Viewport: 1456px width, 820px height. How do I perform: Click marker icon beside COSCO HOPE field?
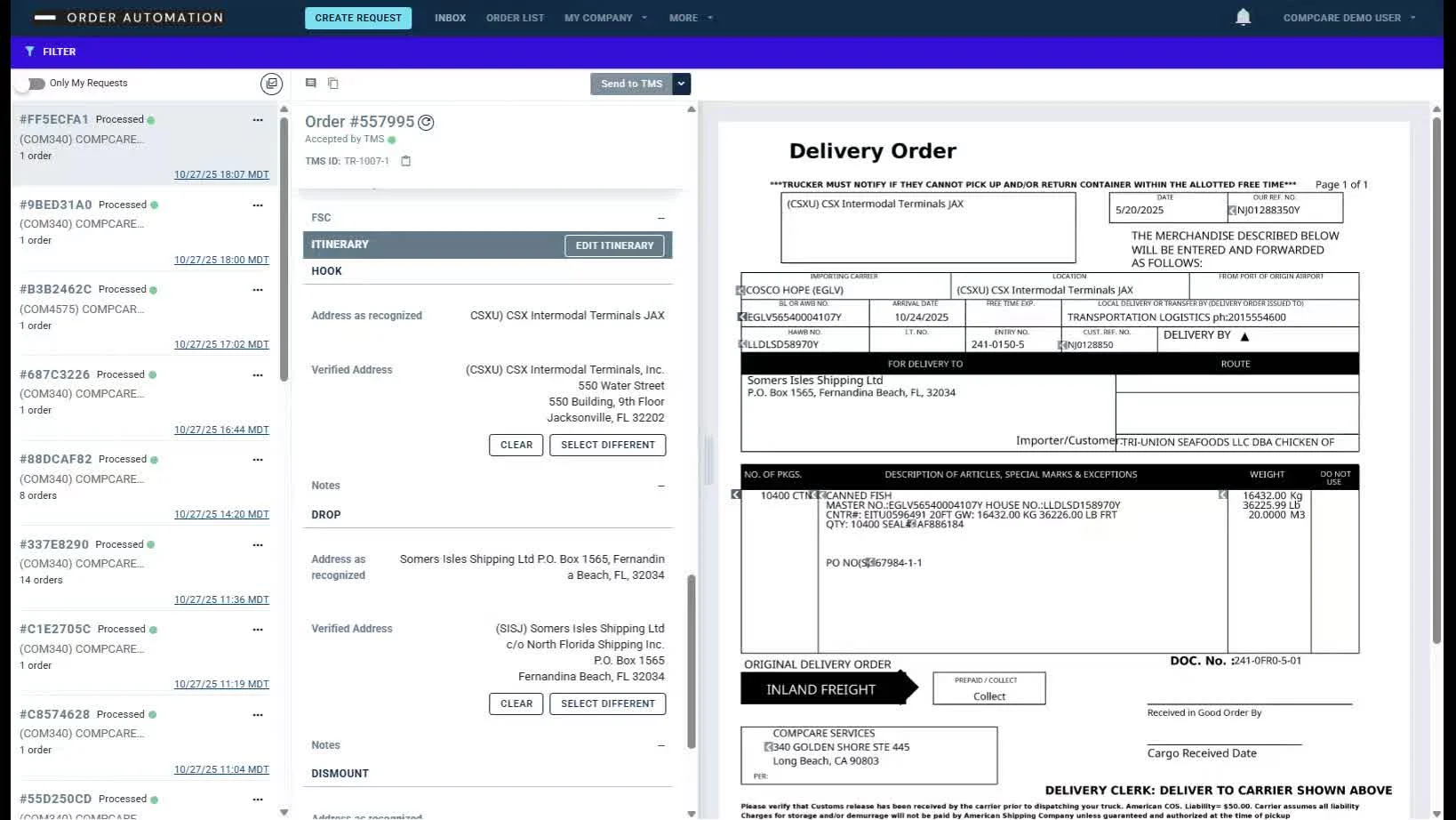740,291
